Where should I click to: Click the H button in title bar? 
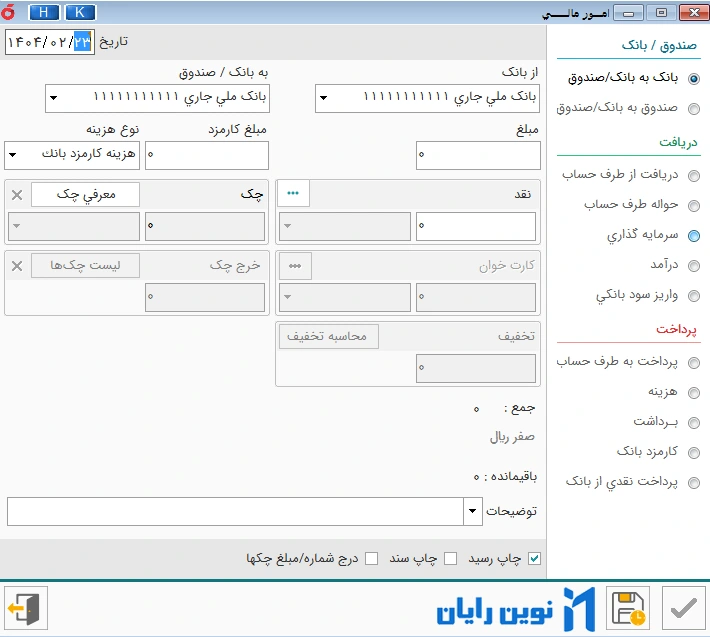[43, 12]
